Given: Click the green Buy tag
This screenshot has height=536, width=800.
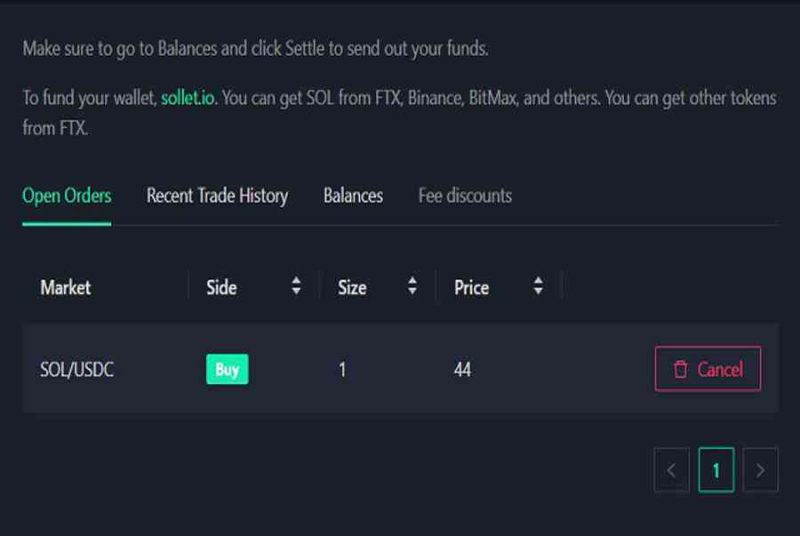Looking at the screenshot, I should click(227, 369).
